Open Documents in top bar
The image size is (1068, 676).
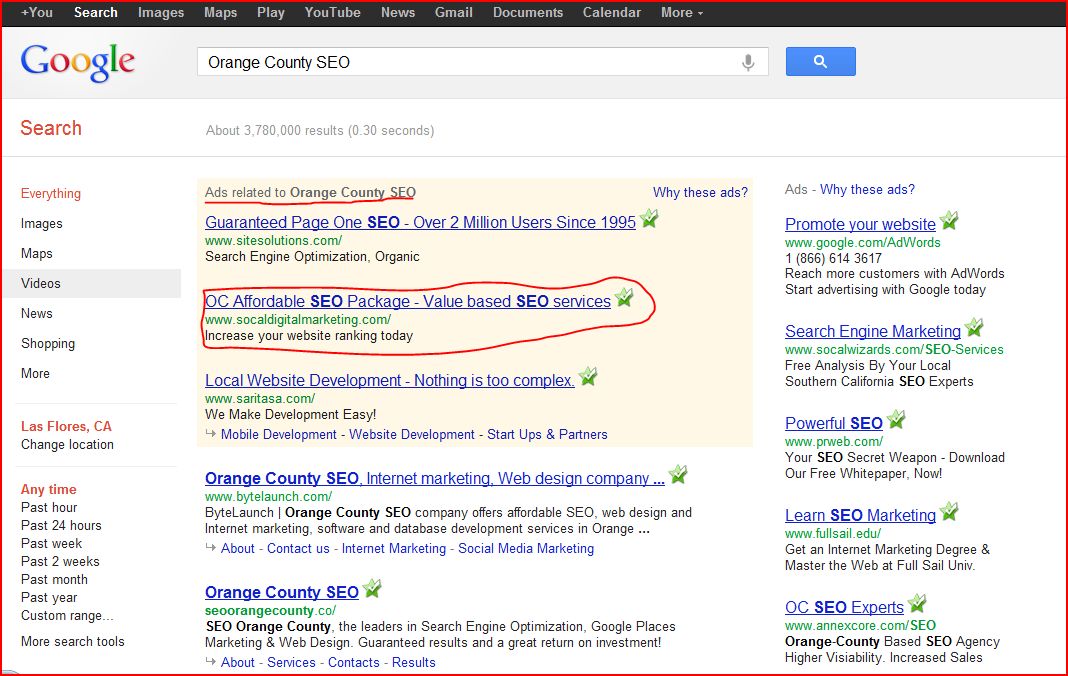point(528,12)
